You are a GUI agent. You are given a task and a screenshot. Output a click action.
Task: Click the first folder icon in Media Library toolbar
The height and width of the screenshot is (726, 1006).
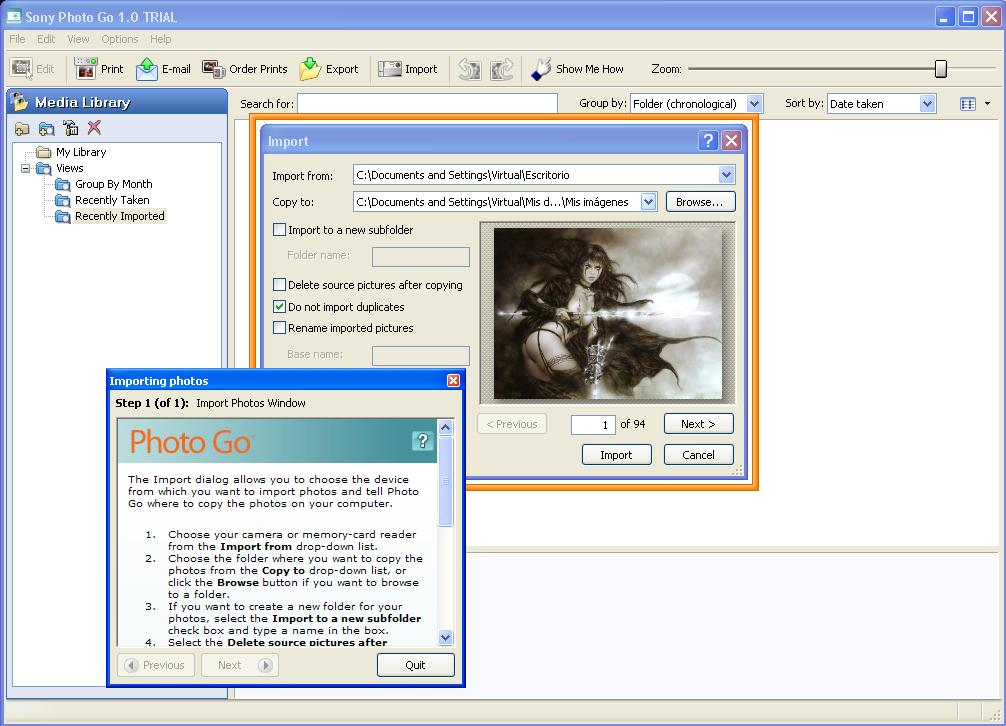click(x=22, y=128)
